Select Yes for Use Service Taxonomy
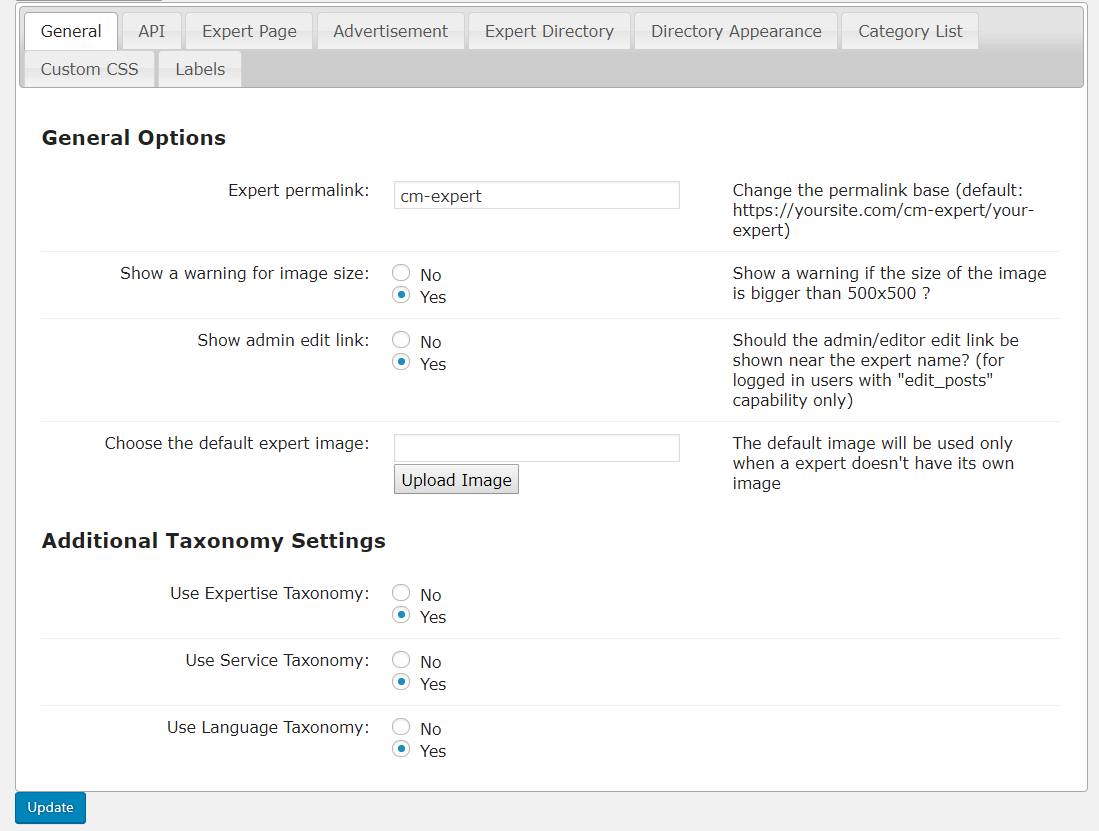This screenshot has height=831, width=1099. [x=401, y=682]
